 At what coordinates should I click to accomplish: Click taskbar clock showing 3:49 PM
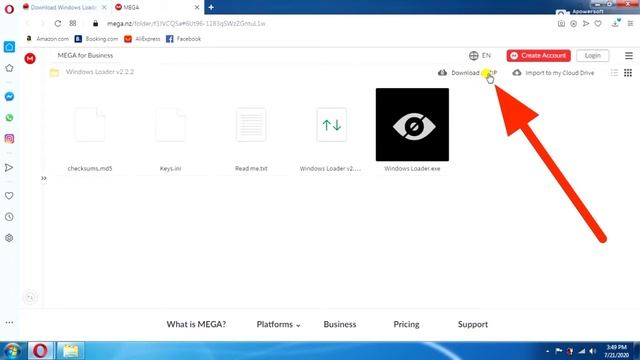coord(616,351)
